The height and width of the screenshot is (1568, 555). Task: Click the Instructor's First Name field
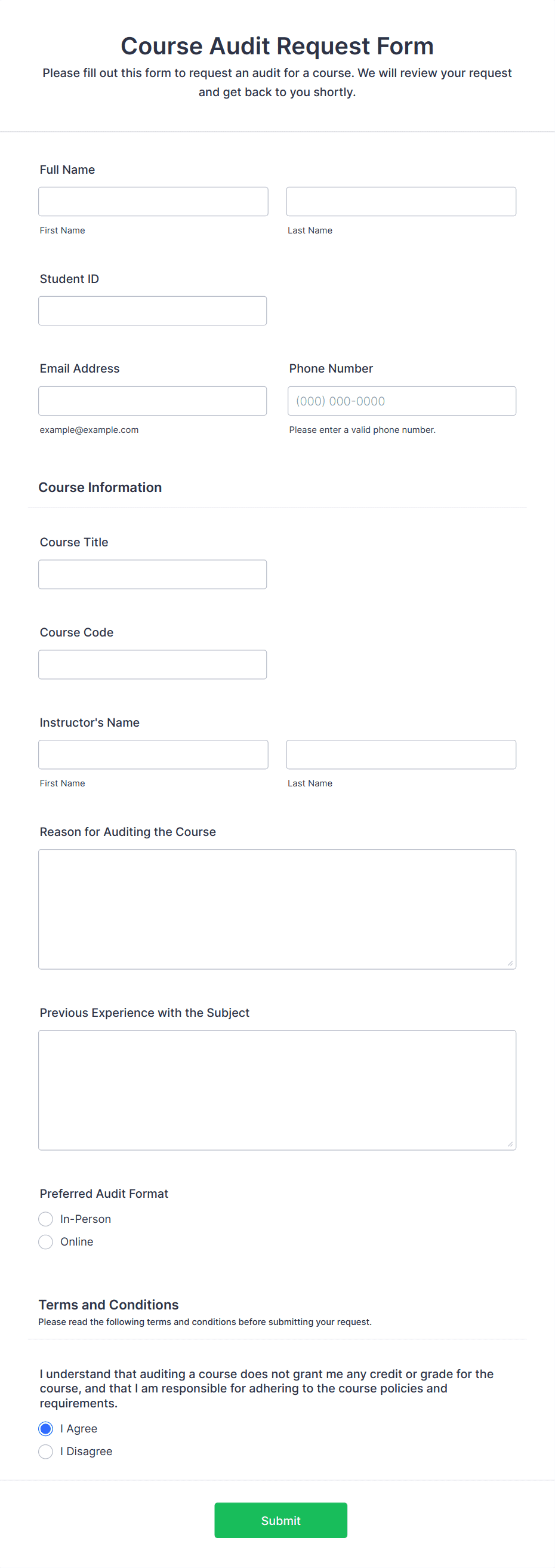(153, 754)
